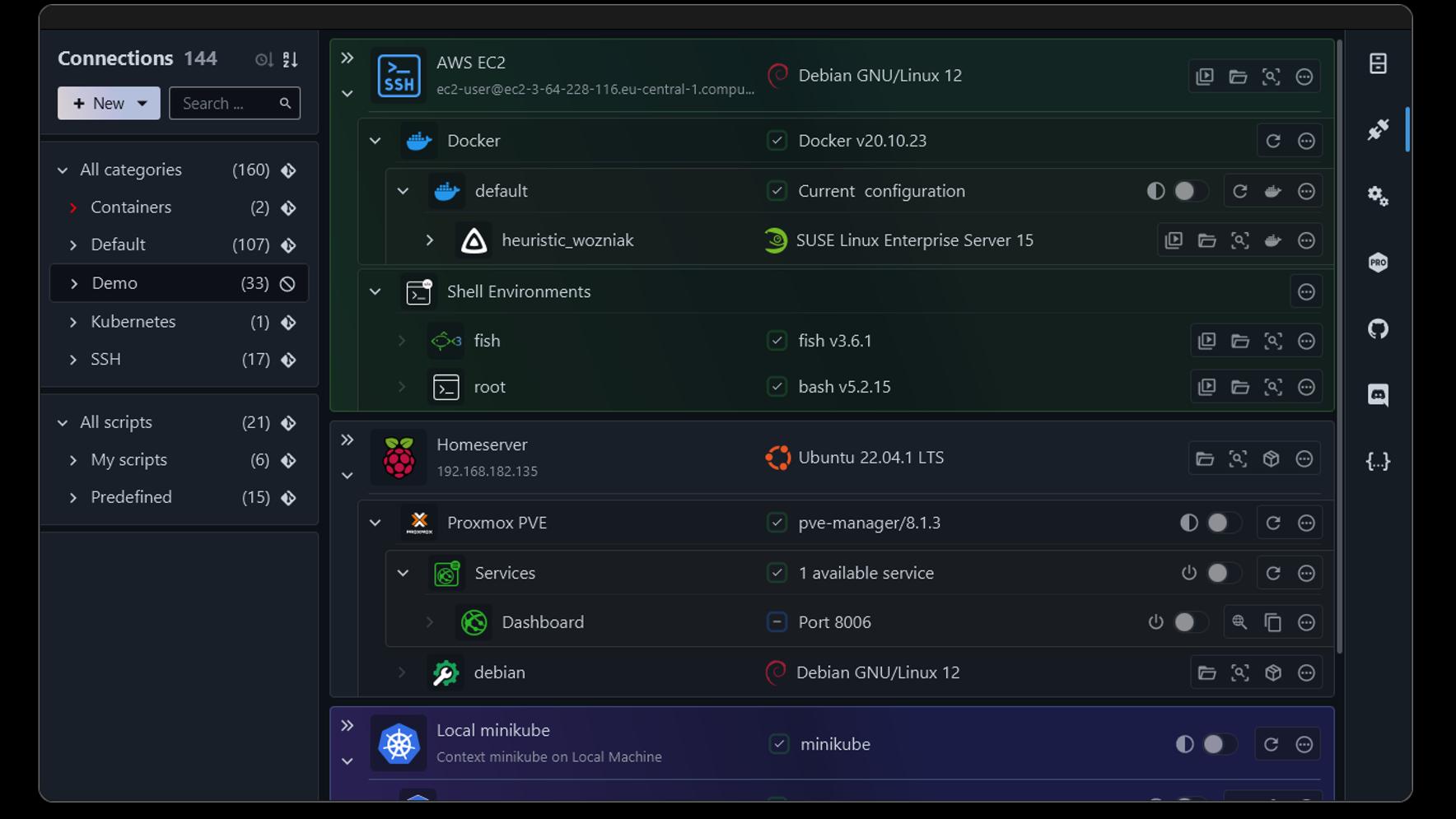Toggle the Local minikube switch

[x=1220, y=744]
